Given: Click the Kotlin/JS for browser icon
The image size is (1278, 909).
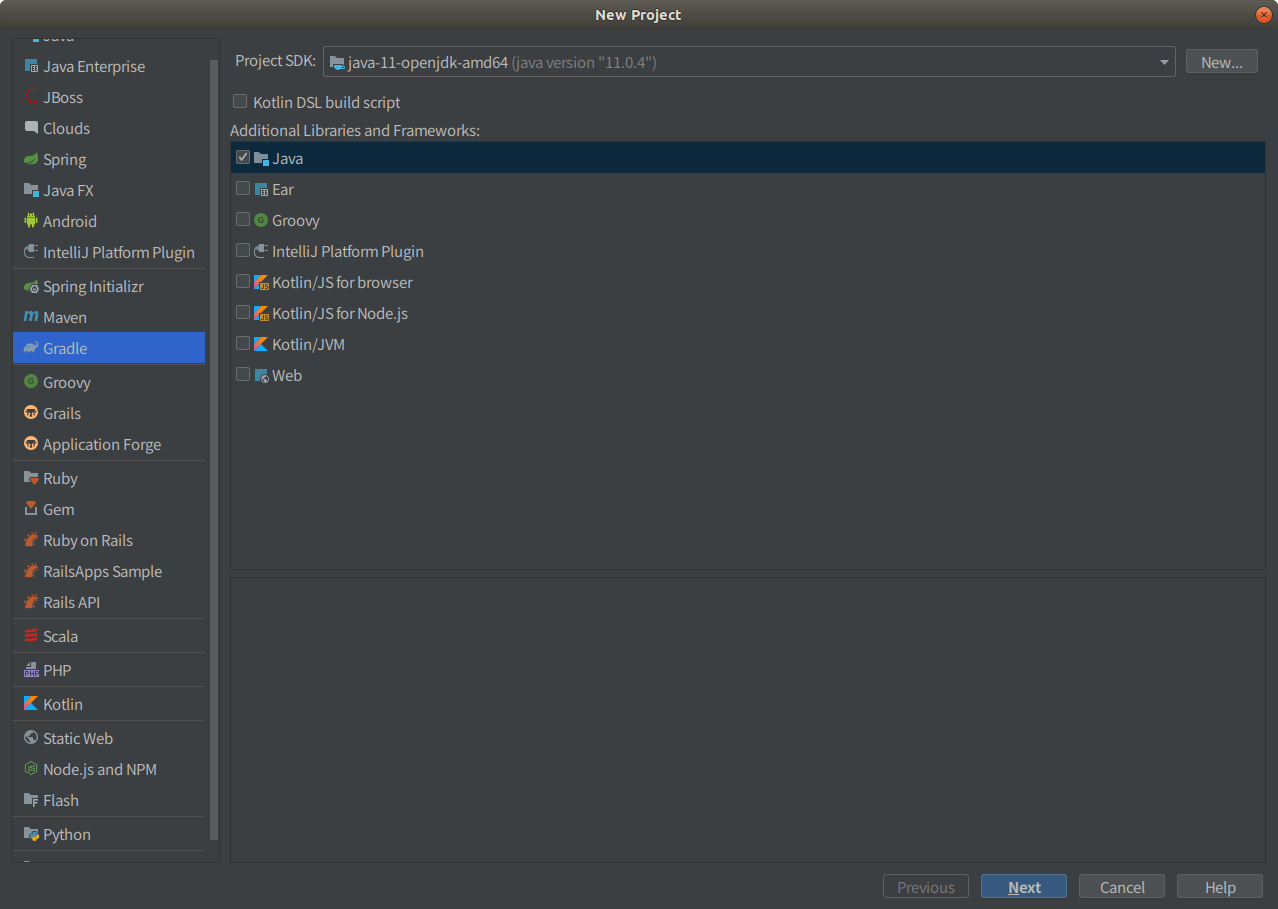Looking at the screenshot, I should pyautogui.click(x=261, y=283).
